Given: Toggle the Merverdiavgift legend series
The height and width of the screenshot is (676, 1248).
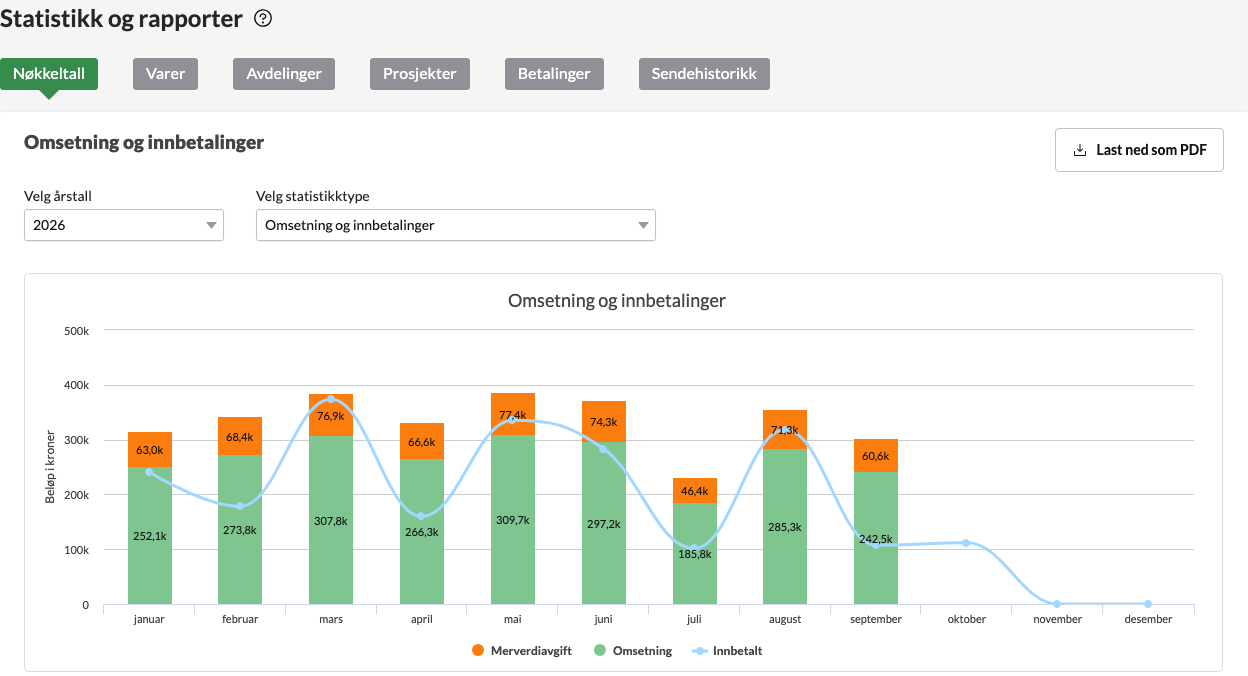Looking at the screenshot, I should tap(521, 651).
